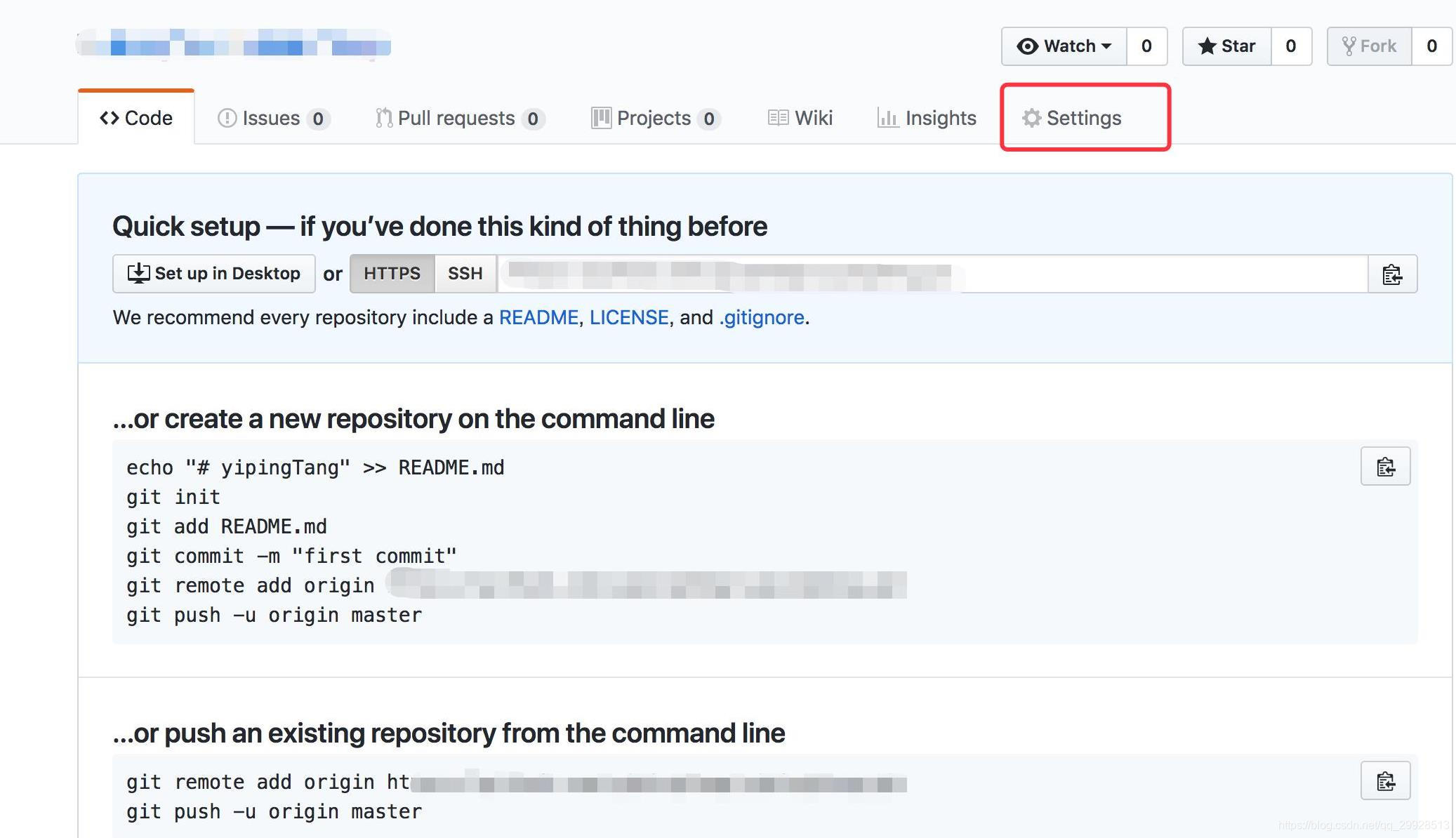Open the watchers count next to Watch
1456x838 pixels.
pos(1146,46)
